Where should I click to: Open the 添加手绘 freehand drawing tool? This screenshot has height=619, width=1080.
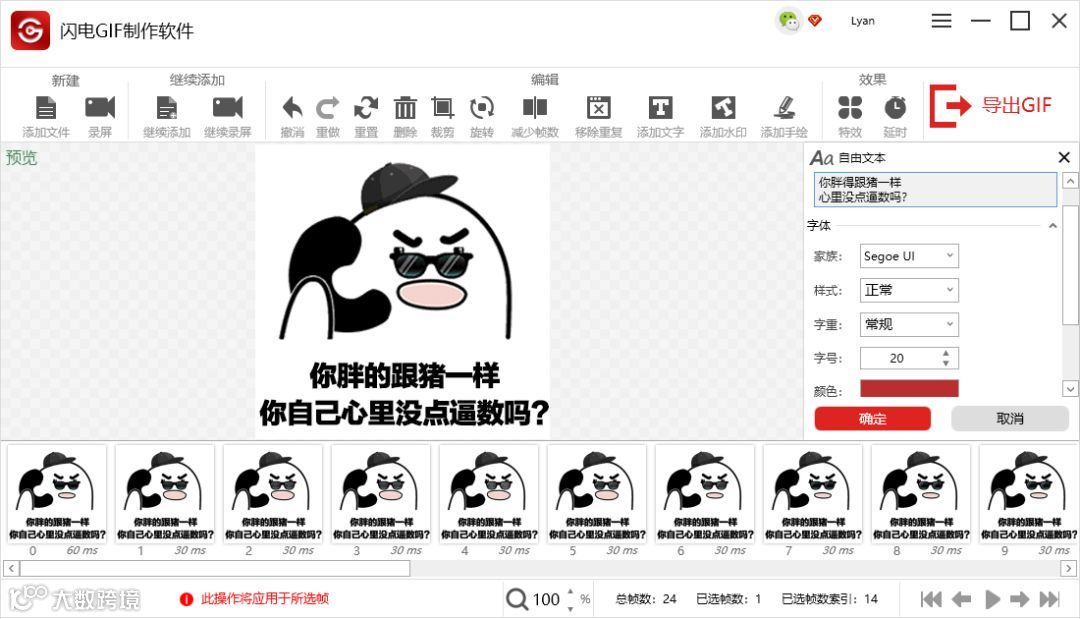[x=784, y=108]
